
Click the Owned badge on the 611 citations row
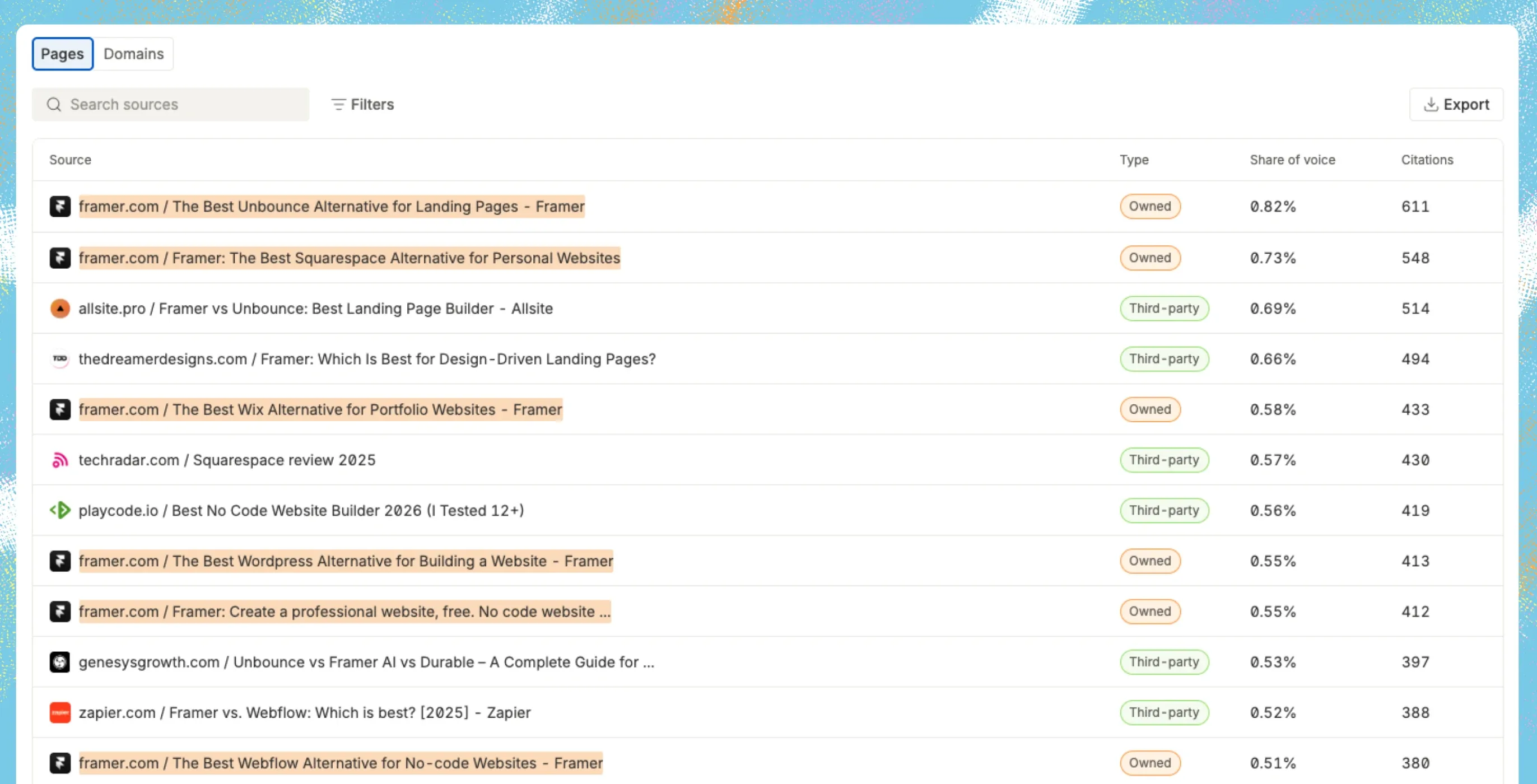[1150, 207]
